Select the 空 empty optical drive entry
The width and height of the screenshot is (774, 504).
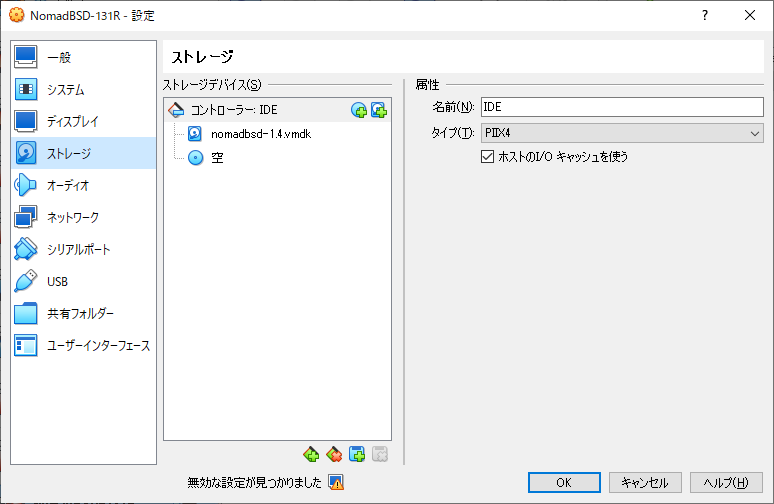coord(217,157)
